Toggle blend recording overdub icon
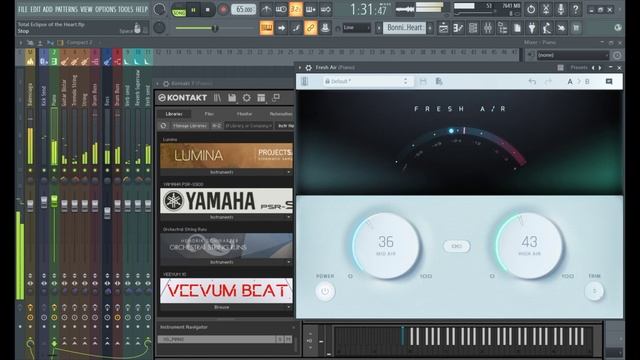The width and height of the screenshot is (640, 360). tap(310, 9)
